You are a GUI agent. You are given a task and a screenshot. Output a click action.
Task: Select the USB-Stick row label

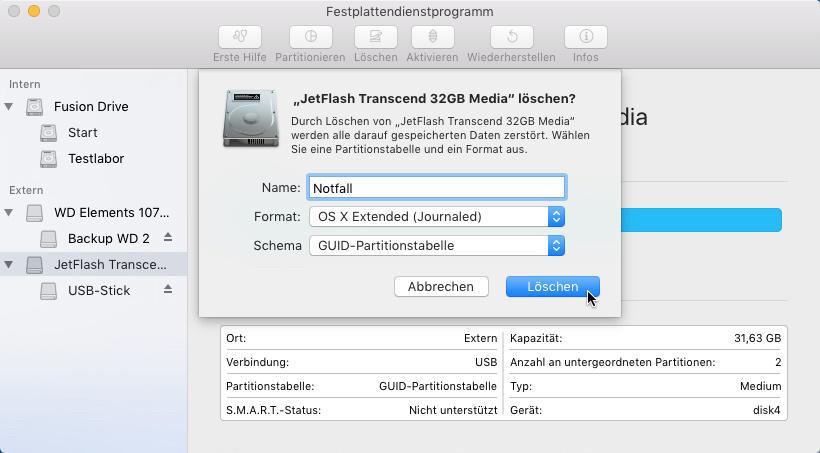(99, 291)
